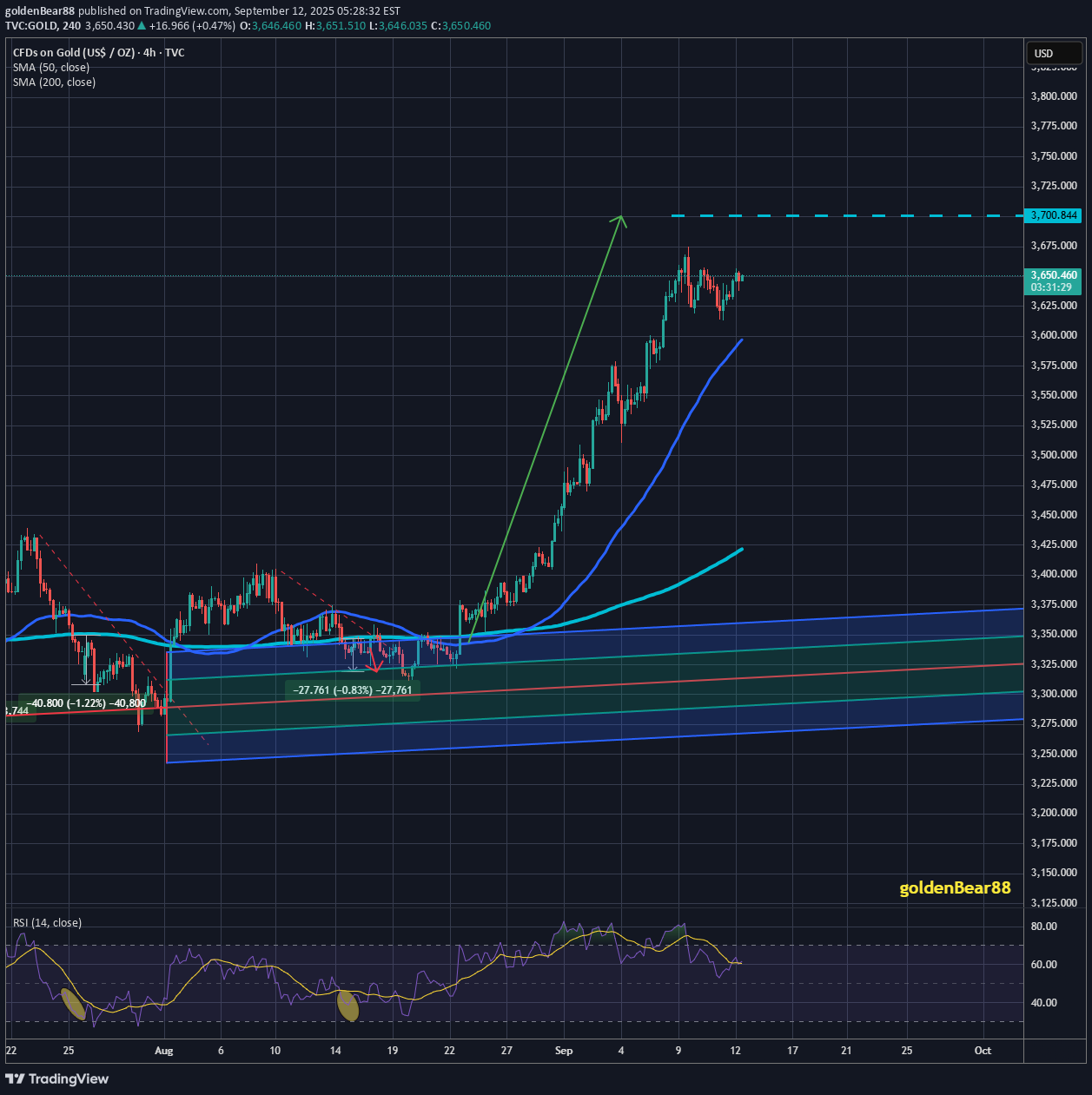
Task: Click the 3,450.000 price axis label
Action: point(1054,515)
